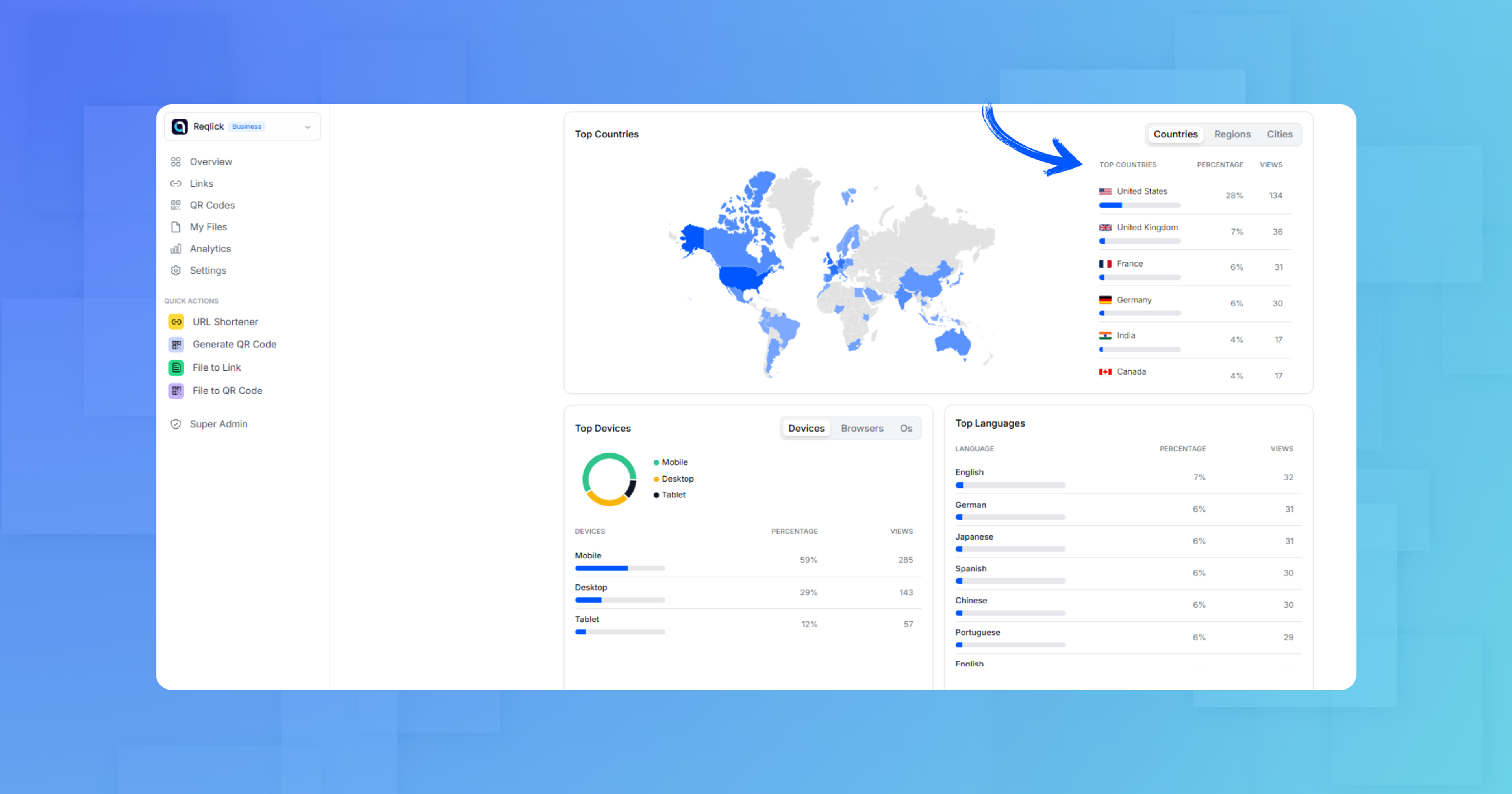
Task: Click the Analytics bar chart icon
Action: pyautogui.click(x=176, y=249)
